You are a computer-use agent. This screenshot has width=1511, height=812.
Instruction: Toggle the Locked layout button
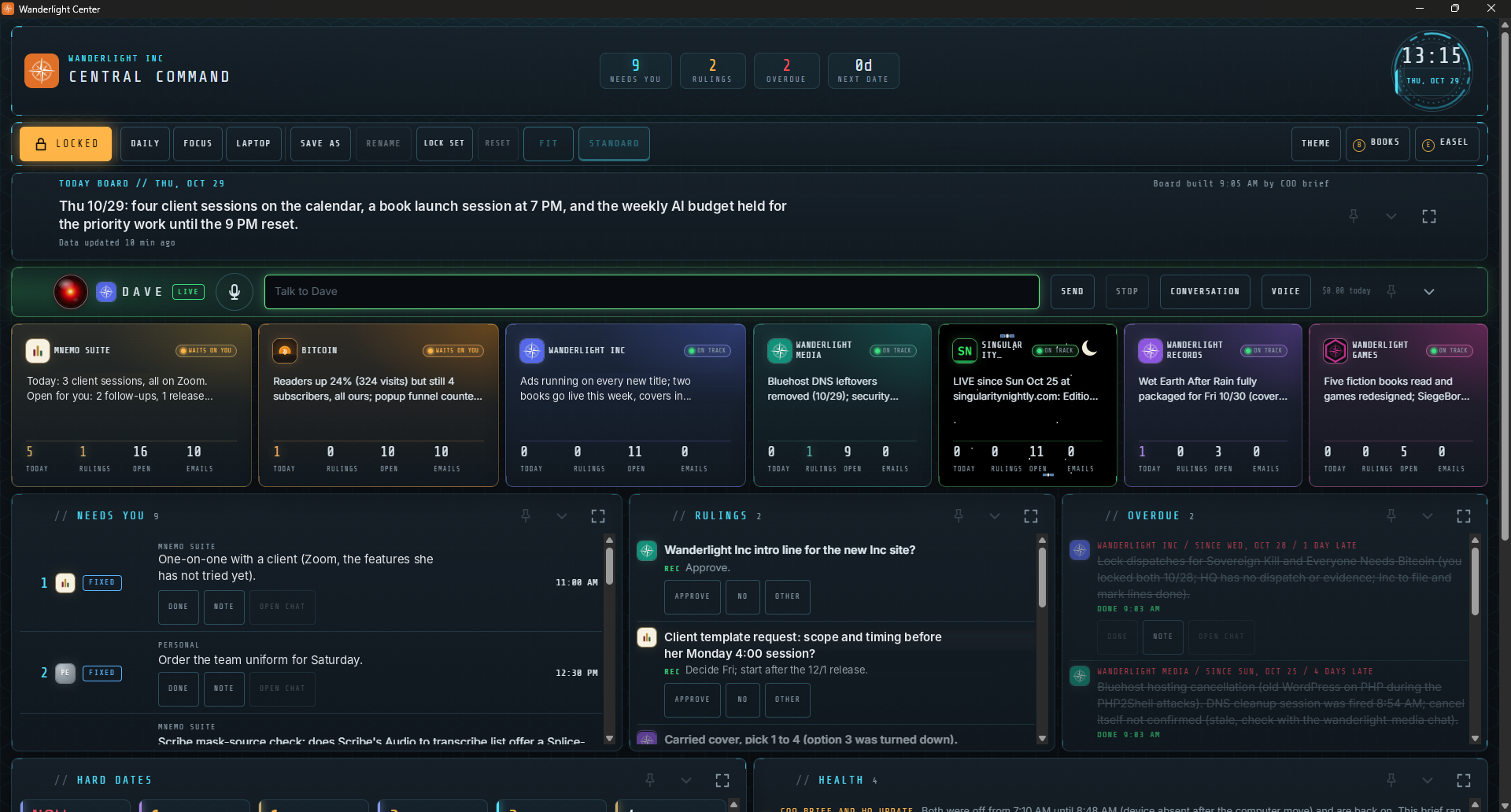[x=66, y=144]
